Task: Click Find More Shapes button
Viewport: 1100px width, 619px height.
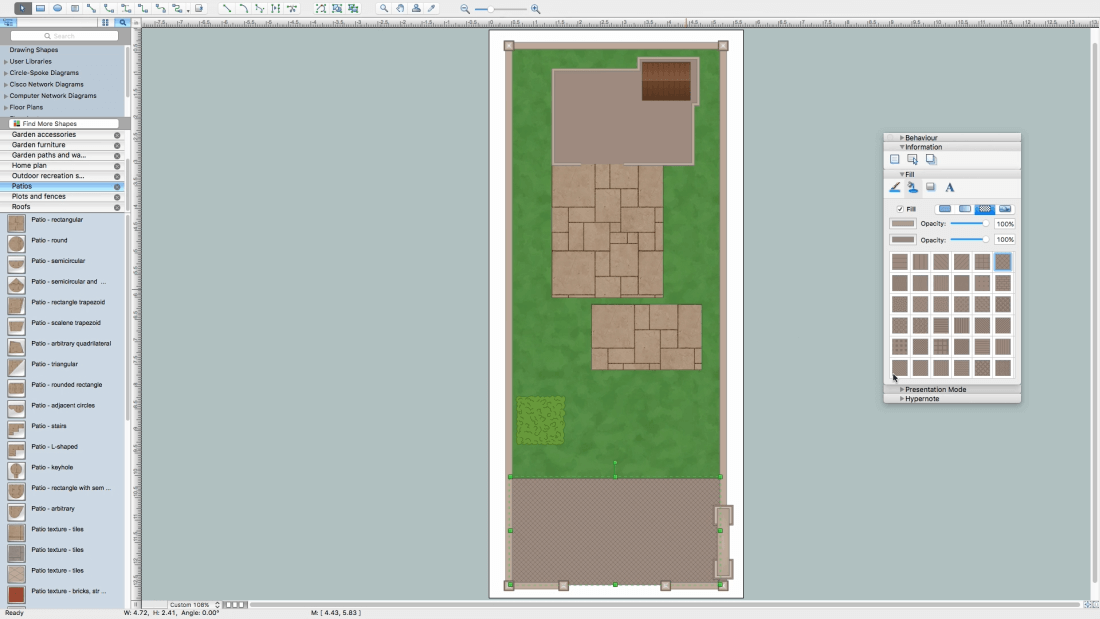Action: [49, 124]
